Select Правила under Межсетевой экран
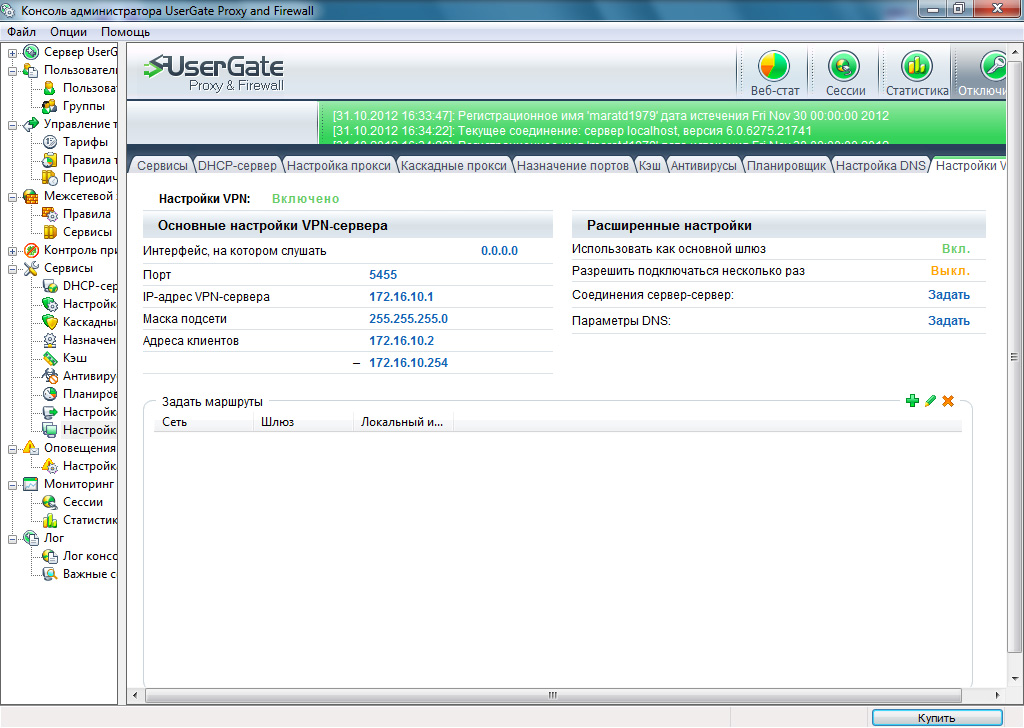The height and width of the screenshot is (728, 1024). (x=87, y=214)
